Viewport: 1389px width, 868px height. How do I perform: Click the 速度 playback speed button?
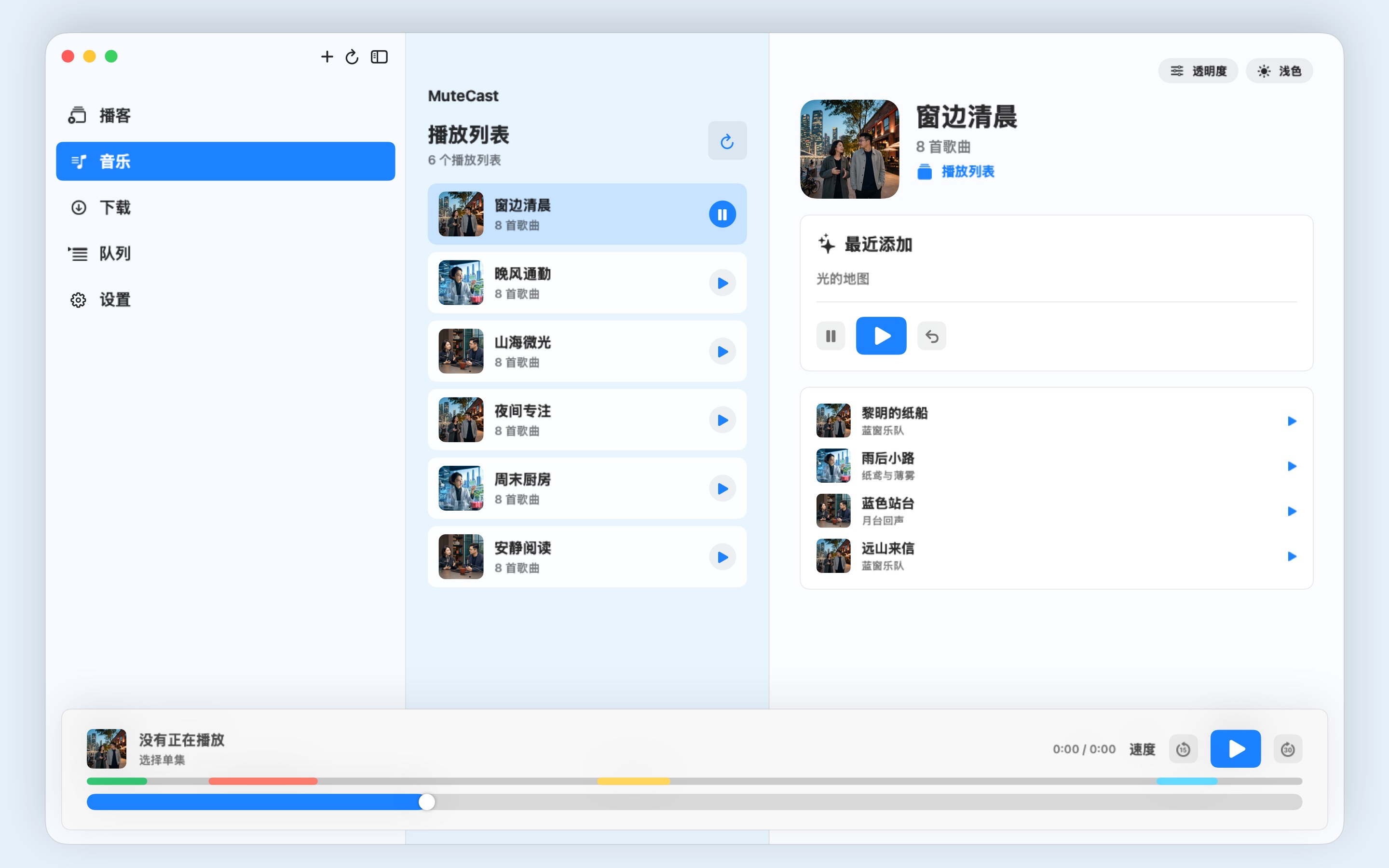coord(1142,749)
